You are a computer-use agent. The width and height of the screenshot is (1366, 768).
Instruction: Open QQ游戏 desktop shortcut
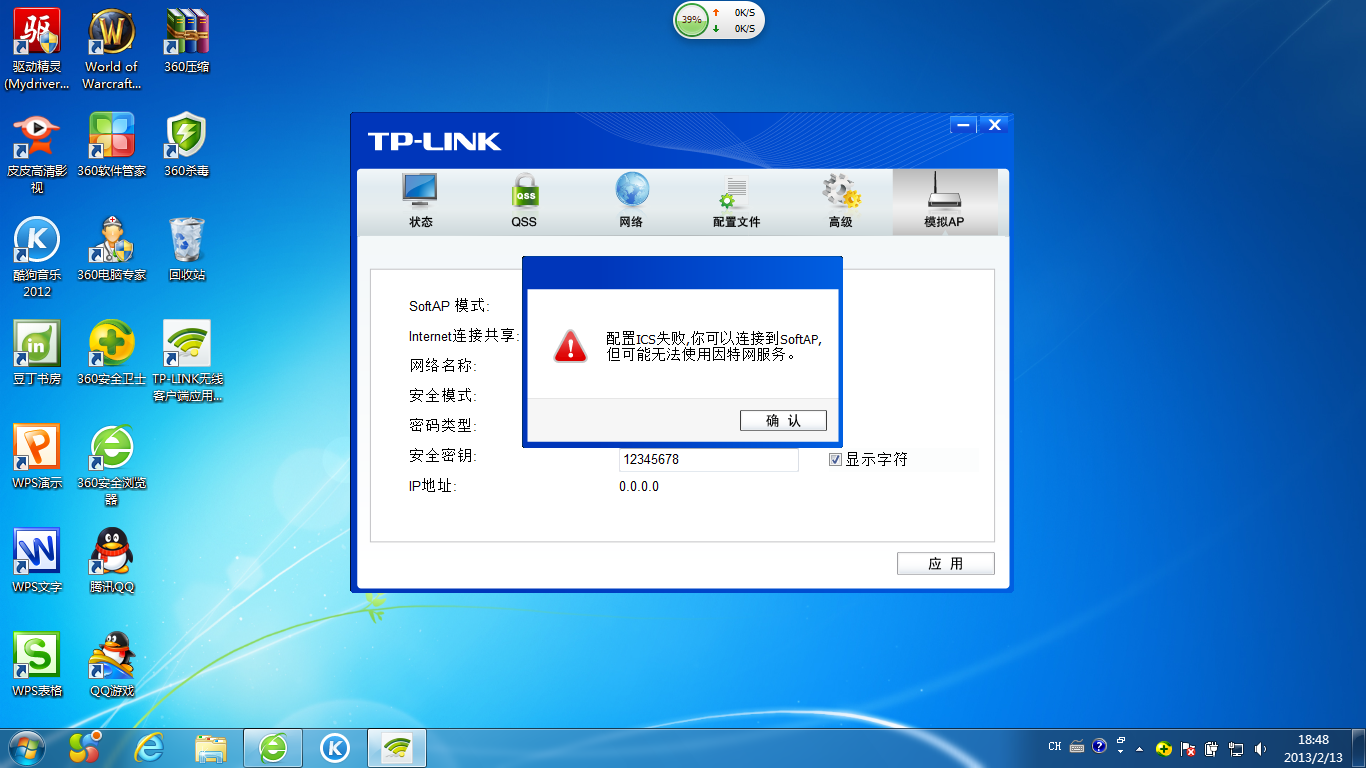click(x=111, y=665)
